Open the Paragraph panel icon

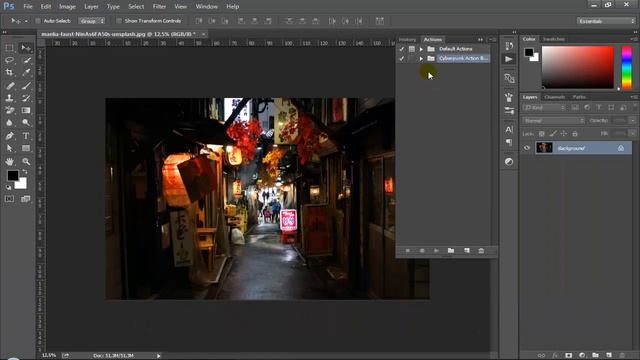[509, 142]
